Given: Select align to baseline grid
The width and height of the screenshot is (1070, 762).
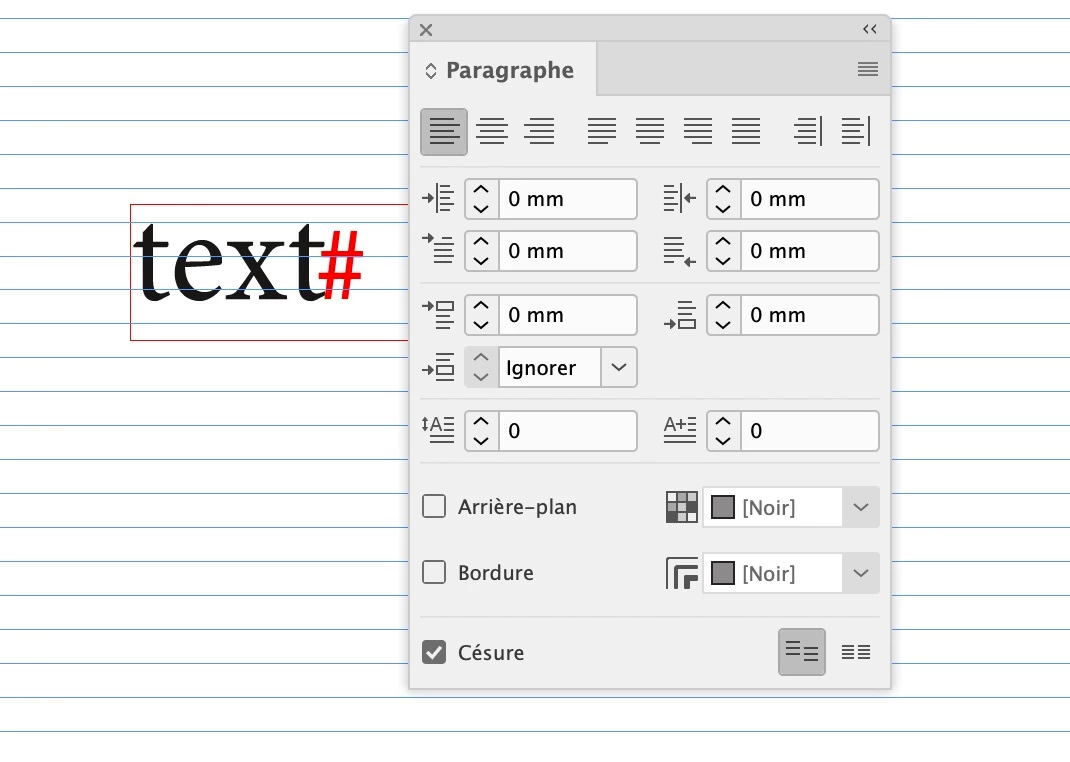Looking at the screenshot, I should [x=856, y=652].
